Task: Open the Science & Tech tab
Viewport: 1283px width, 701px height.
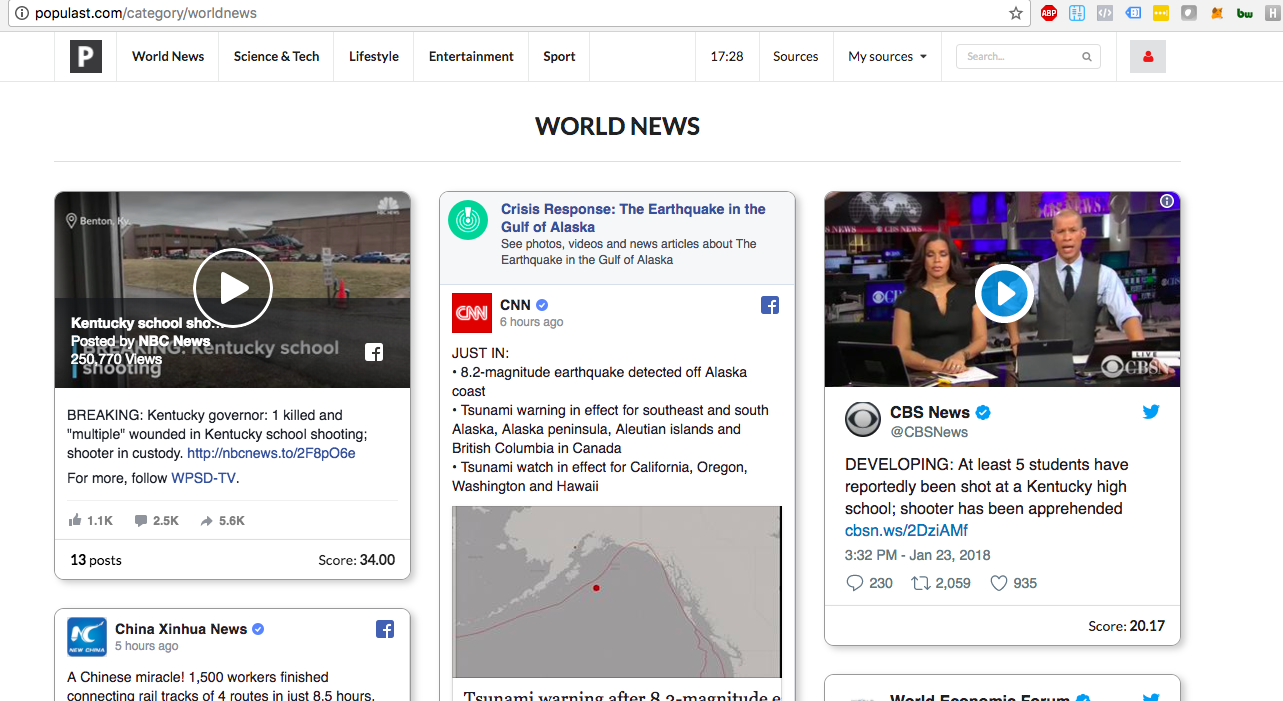Action: [276, 57]
